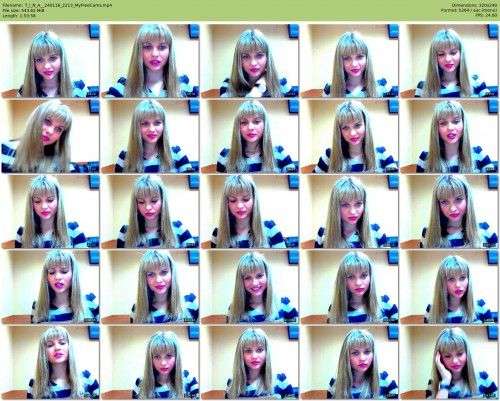
Task: Select the second thumbnail in the second row
Action: tap(150, 136)
